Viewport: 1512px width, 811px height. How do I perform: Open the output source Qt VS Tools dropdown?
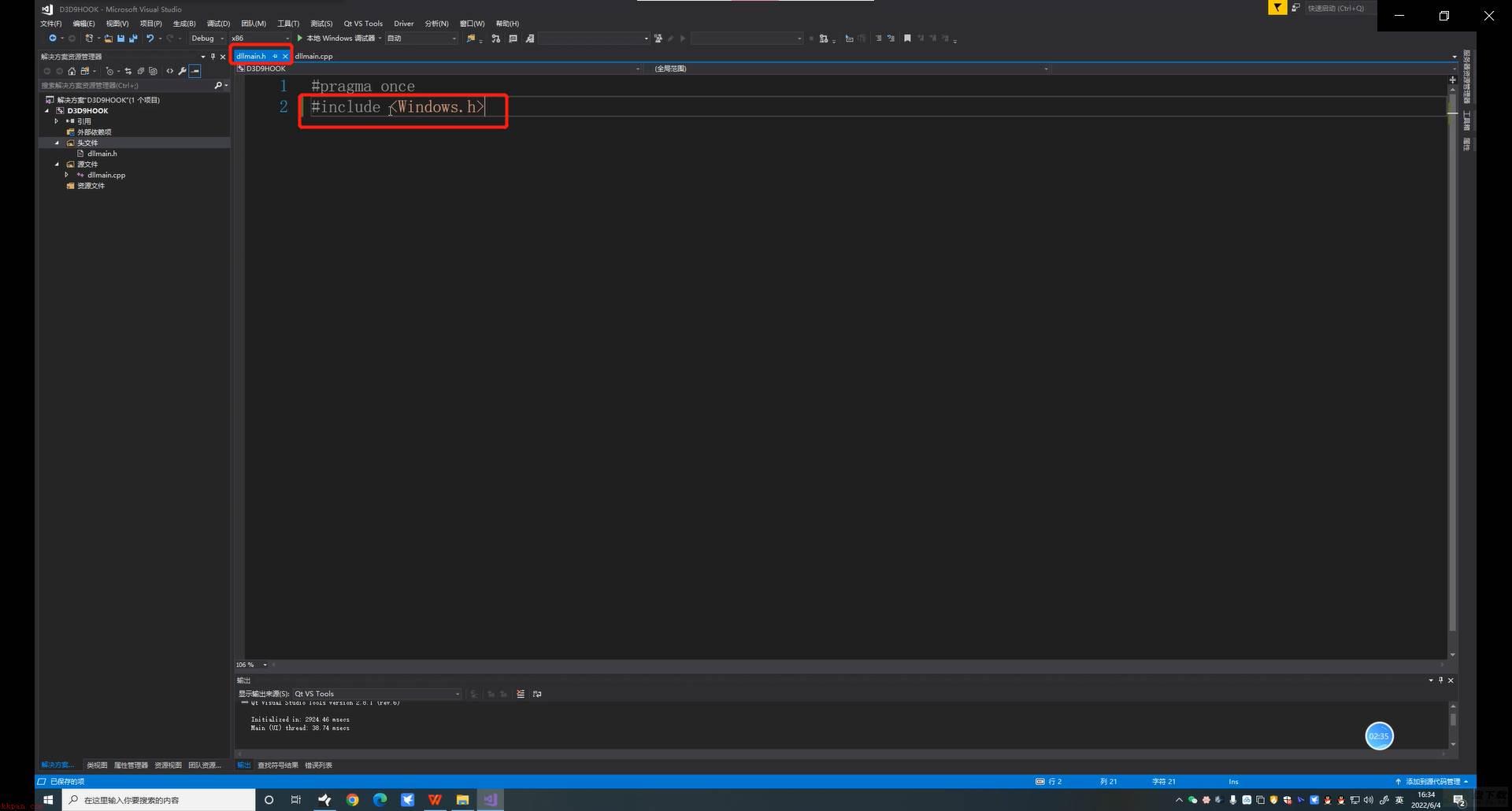tap(376, 694)
